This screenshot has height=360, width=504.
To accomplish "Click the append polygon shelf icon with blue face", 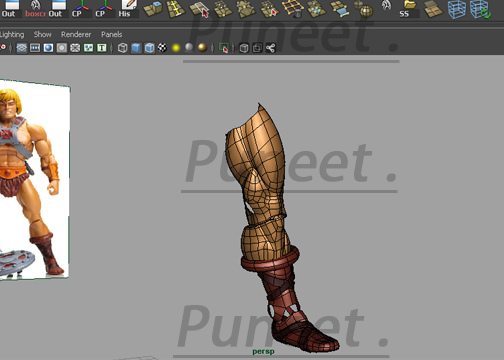I will [x=340, y=9].
